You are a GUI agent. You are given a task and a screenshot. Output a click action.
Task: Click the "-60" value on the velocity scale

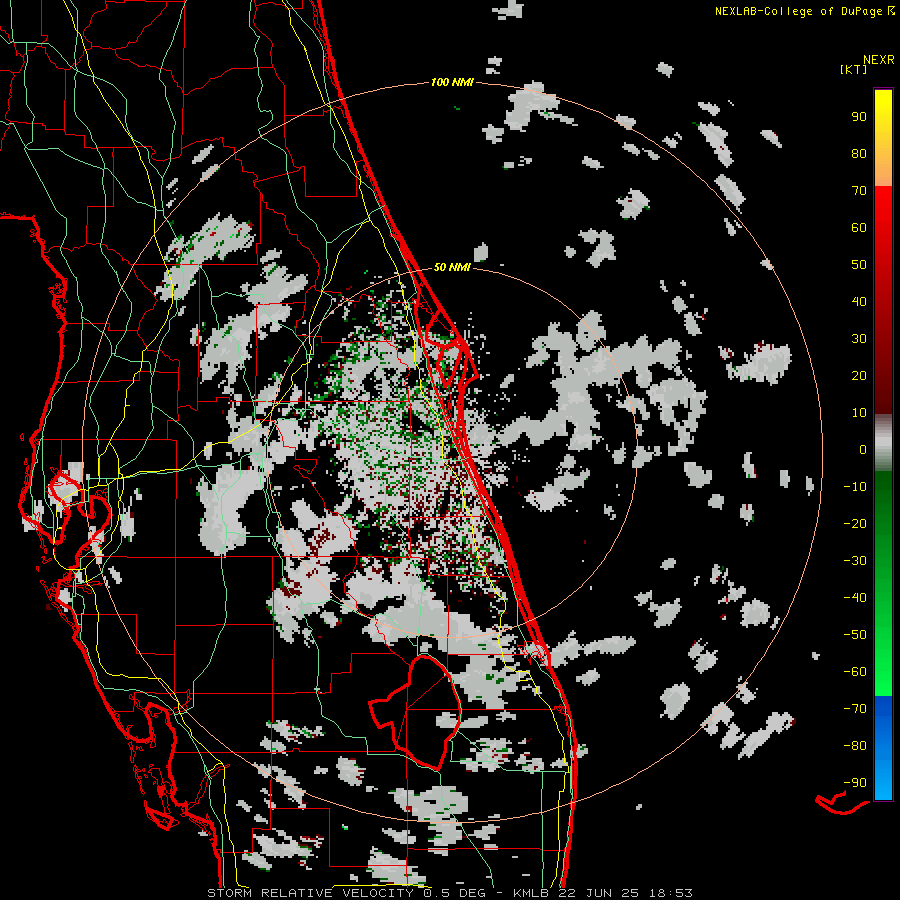[x=855, y=672]
